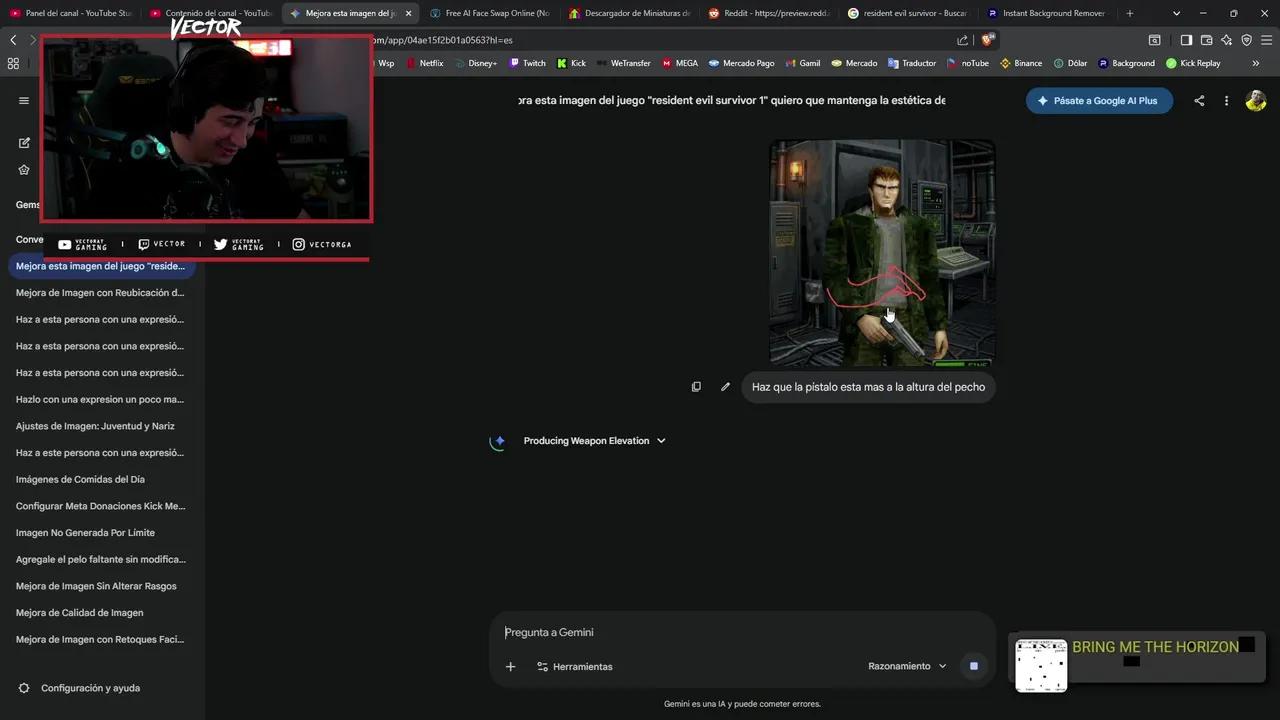Open the Binance bookmark
The width and height of the screenshot is (1280, 720).
[1021, 63]
